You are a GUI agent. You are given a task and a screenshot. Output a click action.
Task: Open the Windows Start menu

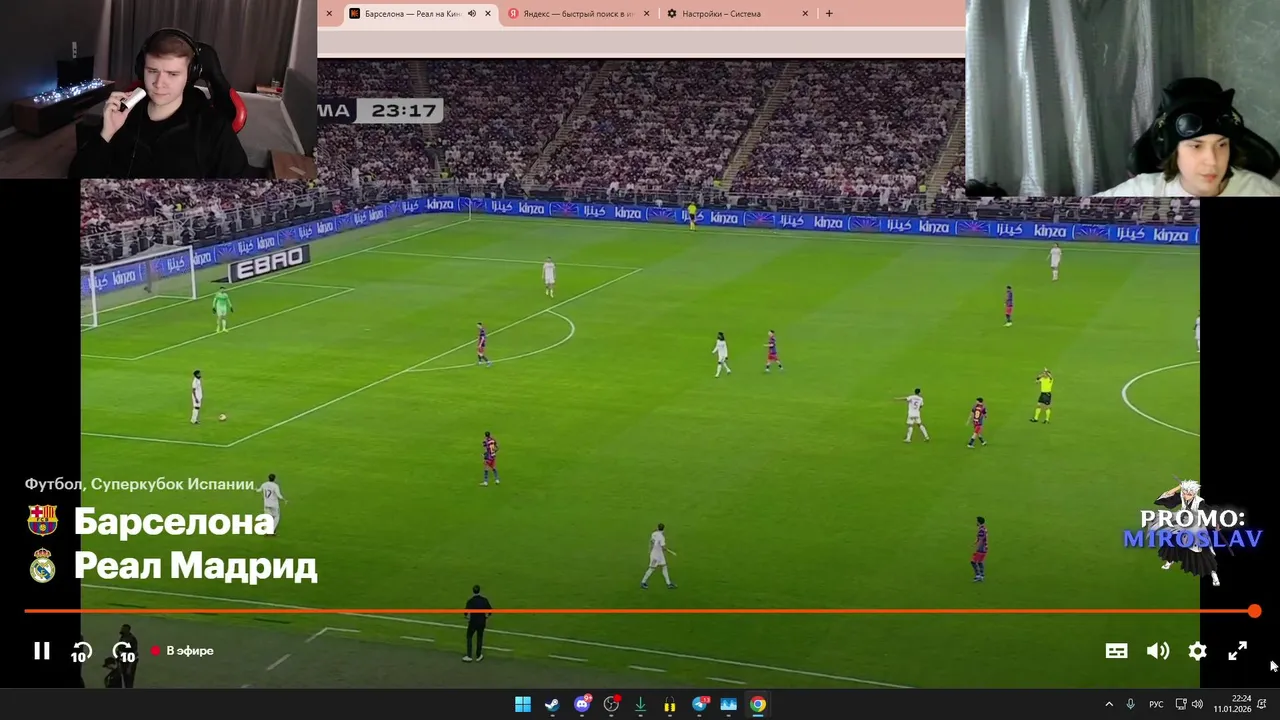(523, 704)
